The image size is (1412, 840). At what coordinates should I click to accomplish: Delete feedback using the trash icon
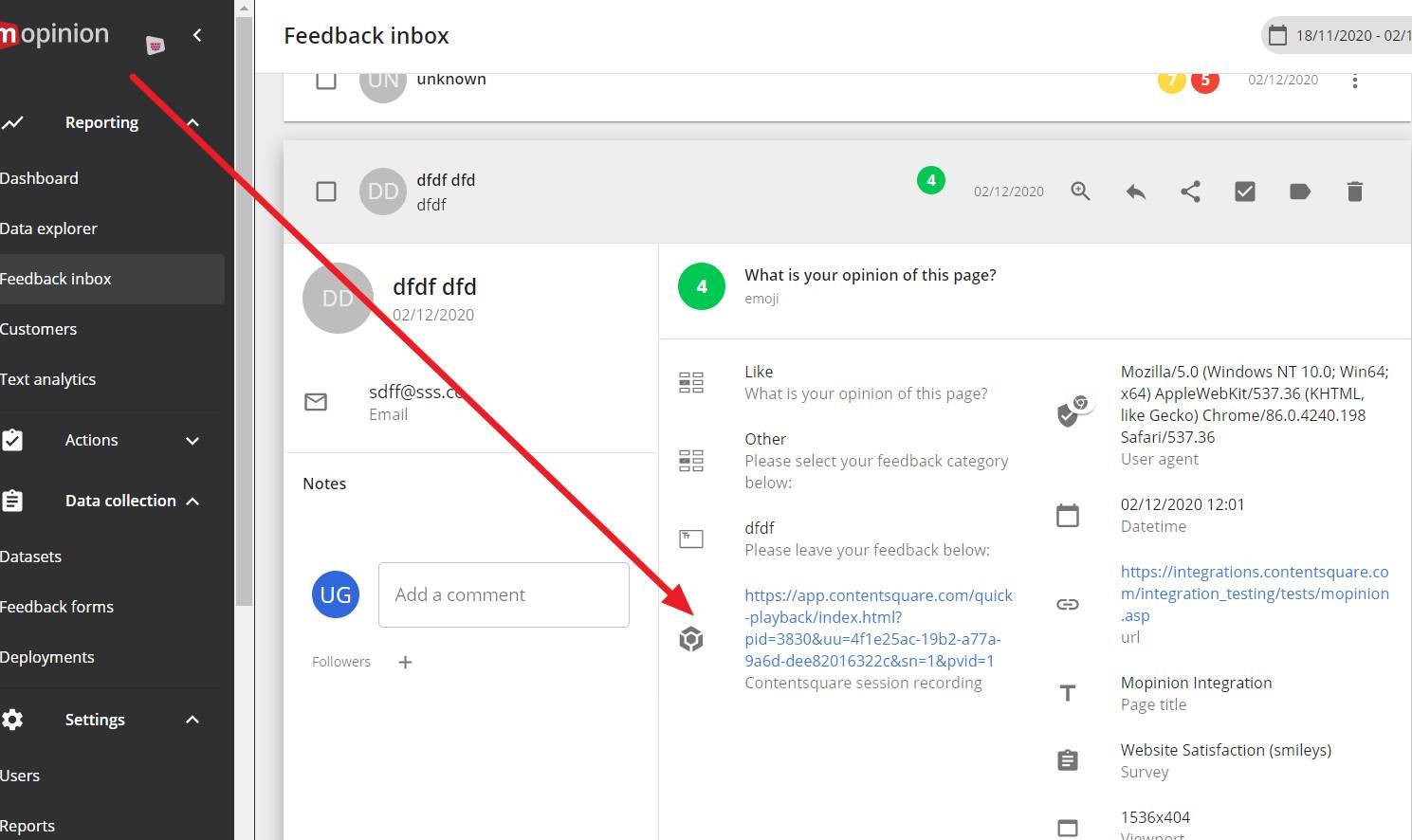1355,192
